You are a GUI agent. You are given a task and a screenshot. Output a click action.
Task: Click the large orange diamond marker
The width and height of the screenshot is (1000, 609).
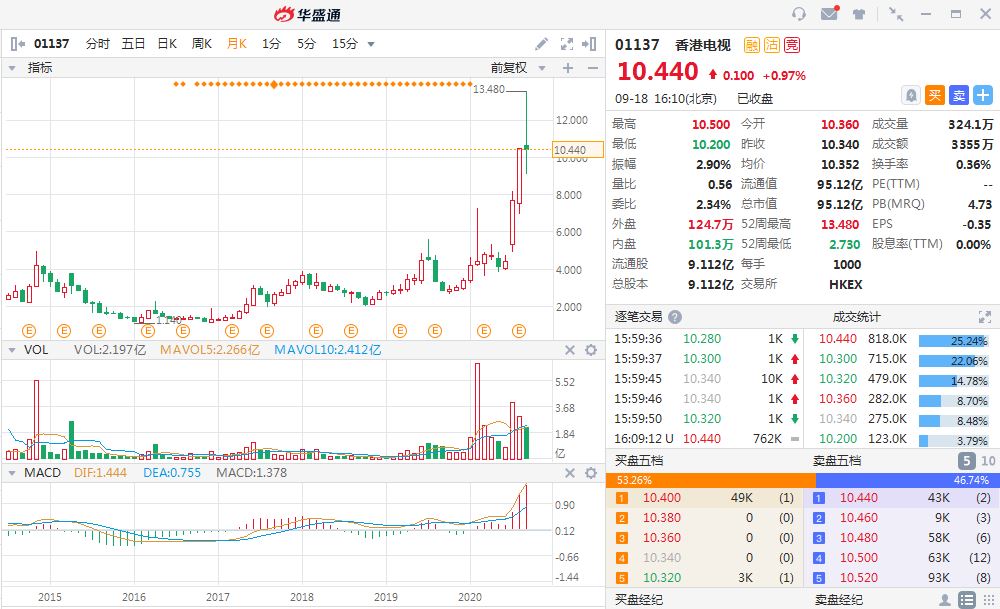point(274,84)
